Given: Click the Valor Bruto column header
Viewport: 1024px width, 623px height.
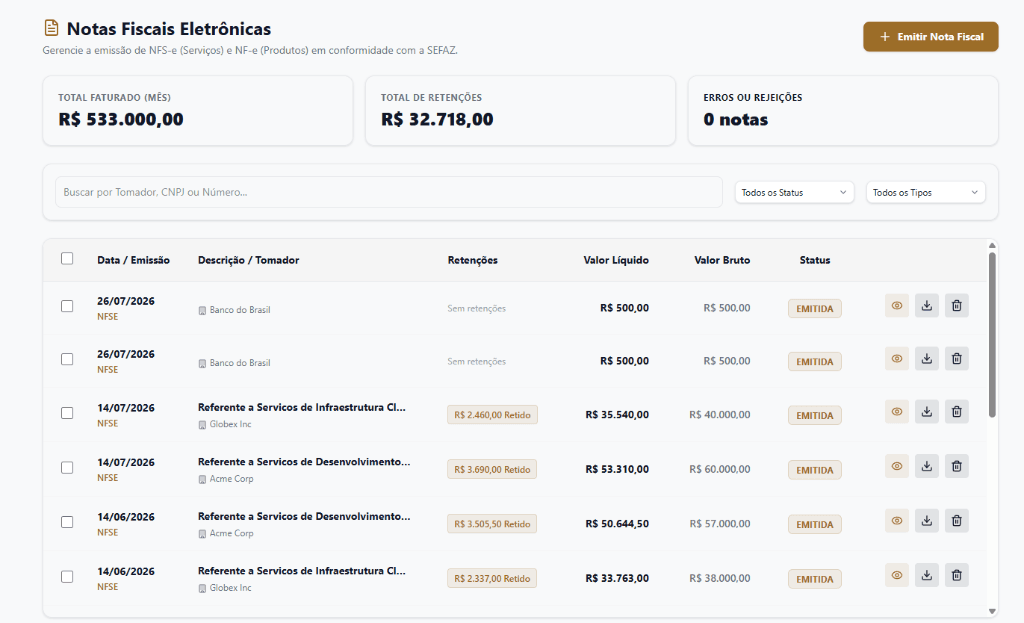Looking at the screenshot, I should (x=722, y=260).
